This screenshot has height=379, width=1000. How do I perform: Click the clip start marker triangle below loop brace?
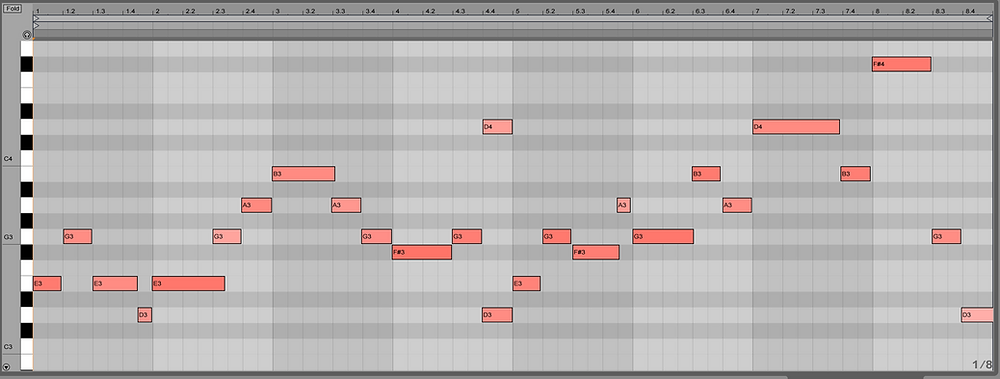pos(36,26)
